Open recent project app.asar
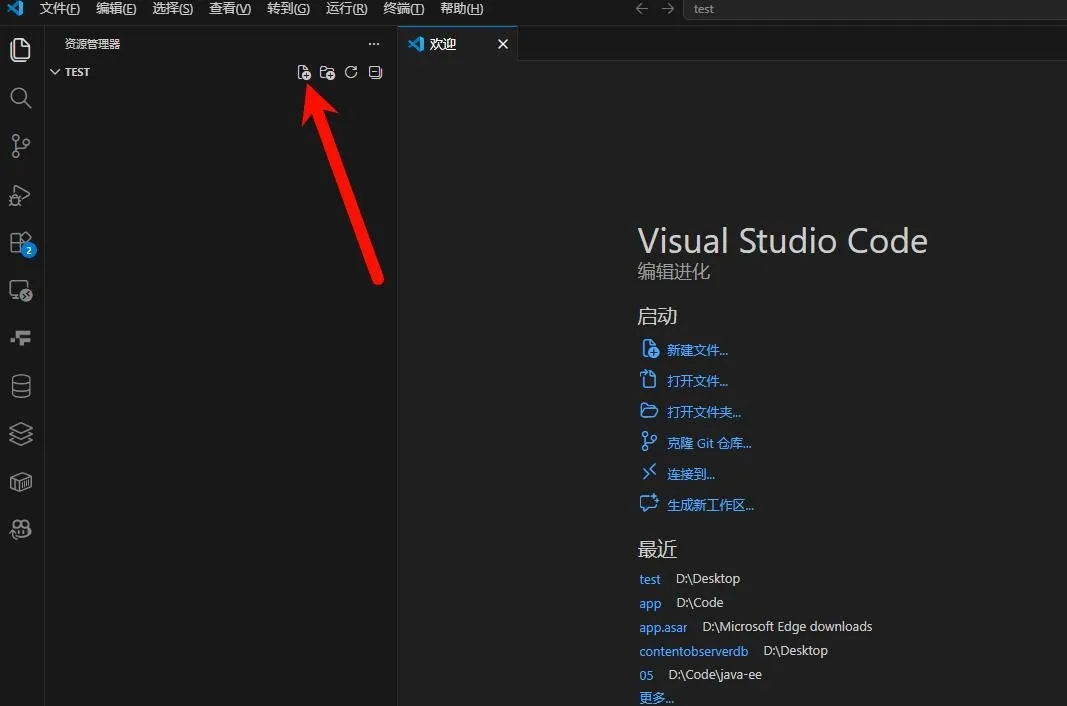 [663, 627]
